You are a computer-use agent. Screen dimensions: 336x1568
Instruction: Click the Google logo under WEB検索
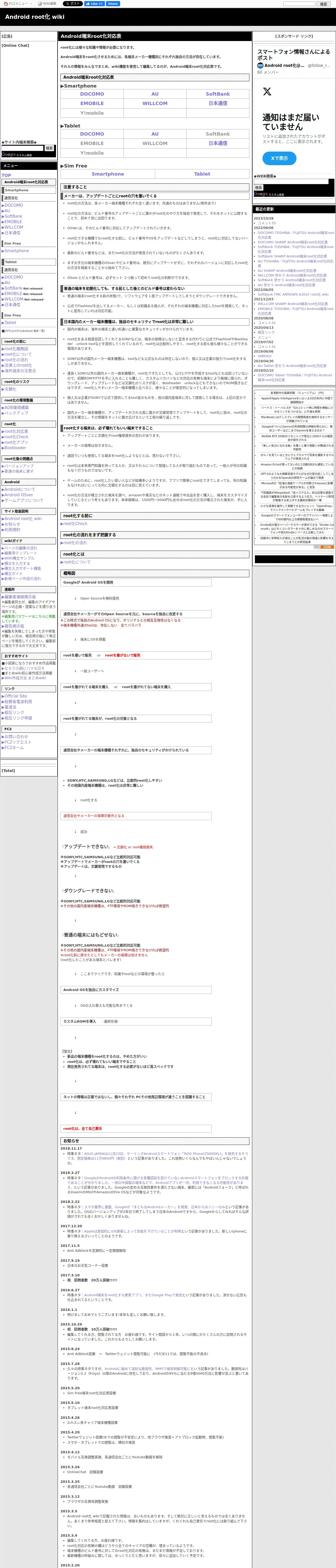[x=260, y=194]
